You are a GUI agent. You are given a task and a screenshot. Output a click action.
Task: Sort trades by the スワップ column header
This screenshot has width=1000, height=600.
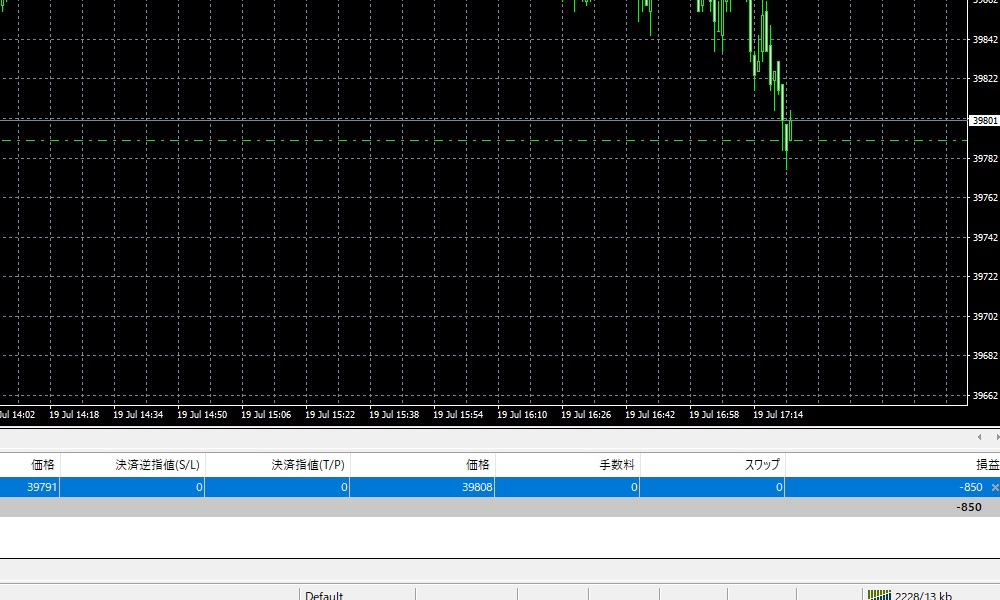[x=764, y=464]
